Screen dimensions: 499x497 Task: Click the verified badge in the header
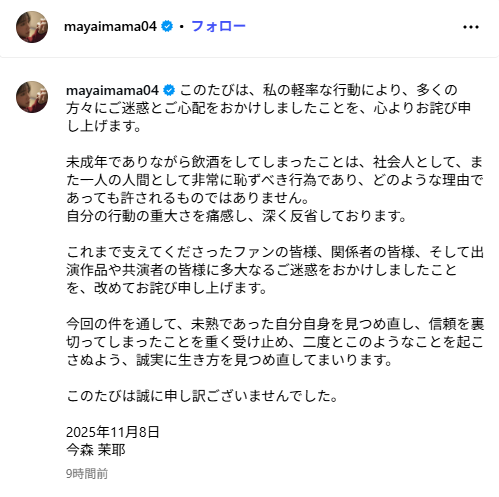tap(167, 26)
